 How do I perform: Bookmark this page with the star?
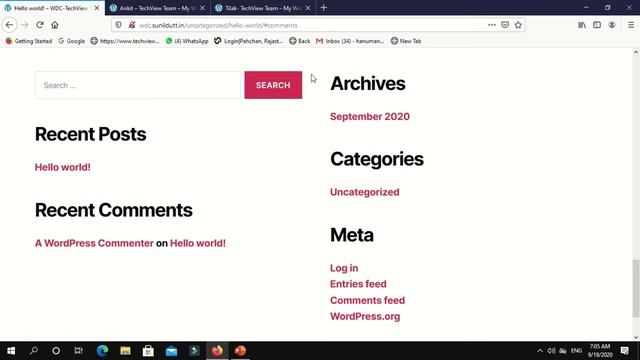518,25
